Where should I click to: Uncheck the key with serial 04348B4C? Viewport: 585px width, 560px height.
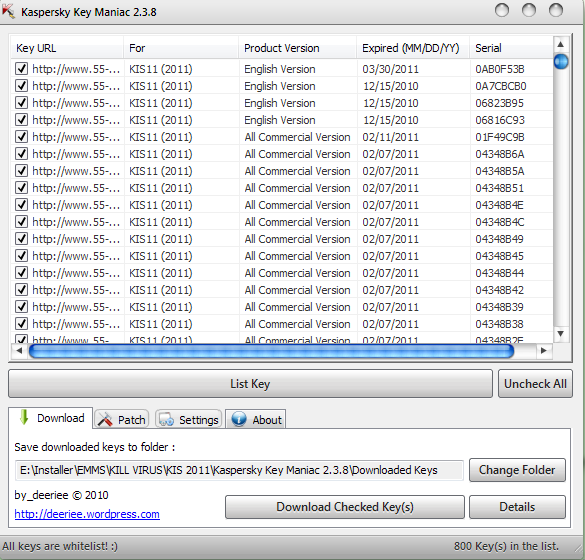(22, 222)
